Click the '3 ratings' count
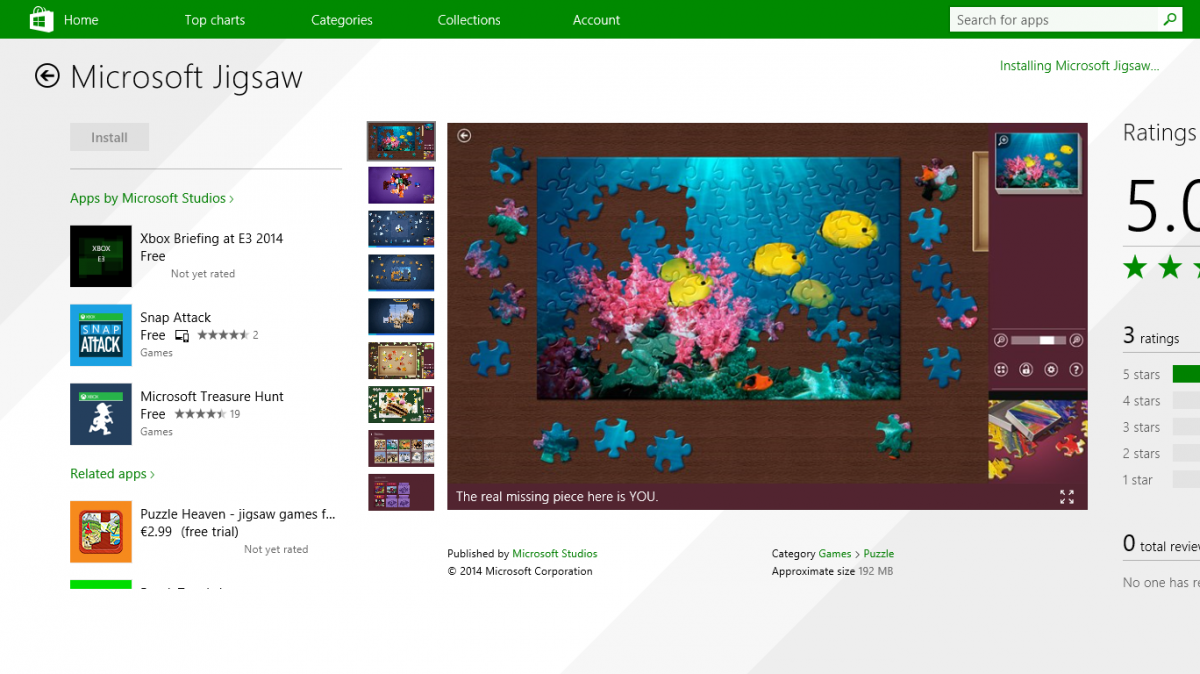This screenshot has width=1200, height=674. coord(1151,337)
